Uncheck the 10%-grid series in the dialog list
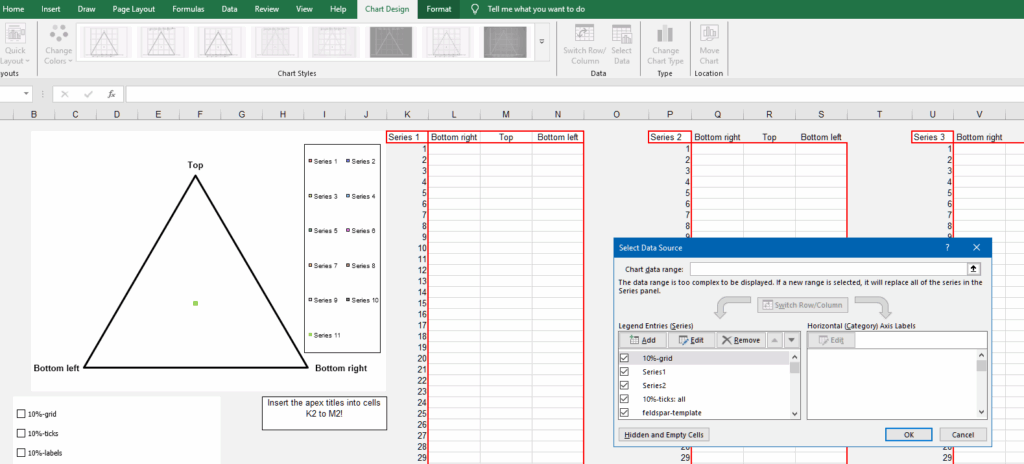Image resolution: width=1024 pixels, height=464 pixels. [624, 358]
